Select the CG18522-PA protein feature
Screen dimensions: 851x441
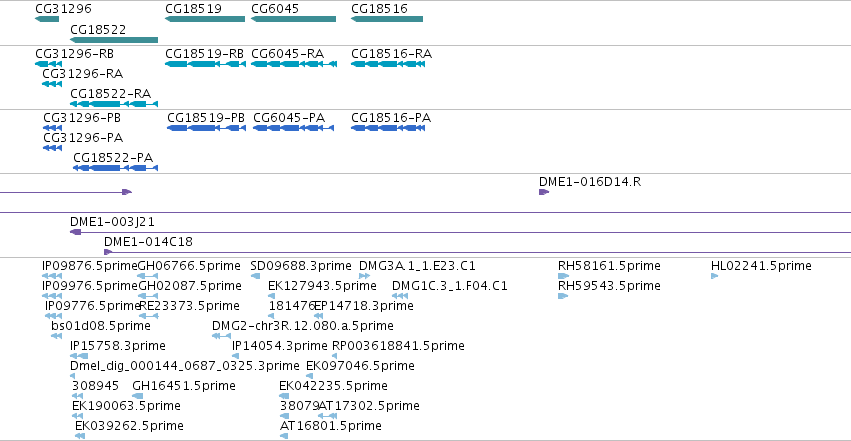(115, 168)
